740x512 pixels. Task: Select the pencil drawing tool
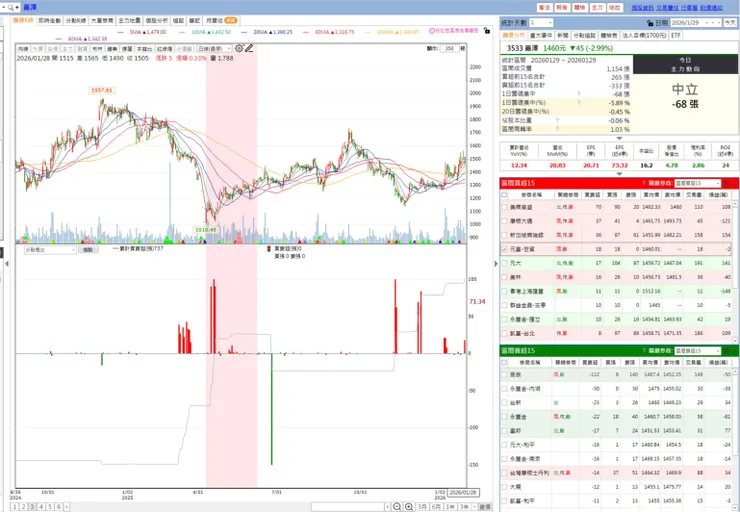pos(249,48)
